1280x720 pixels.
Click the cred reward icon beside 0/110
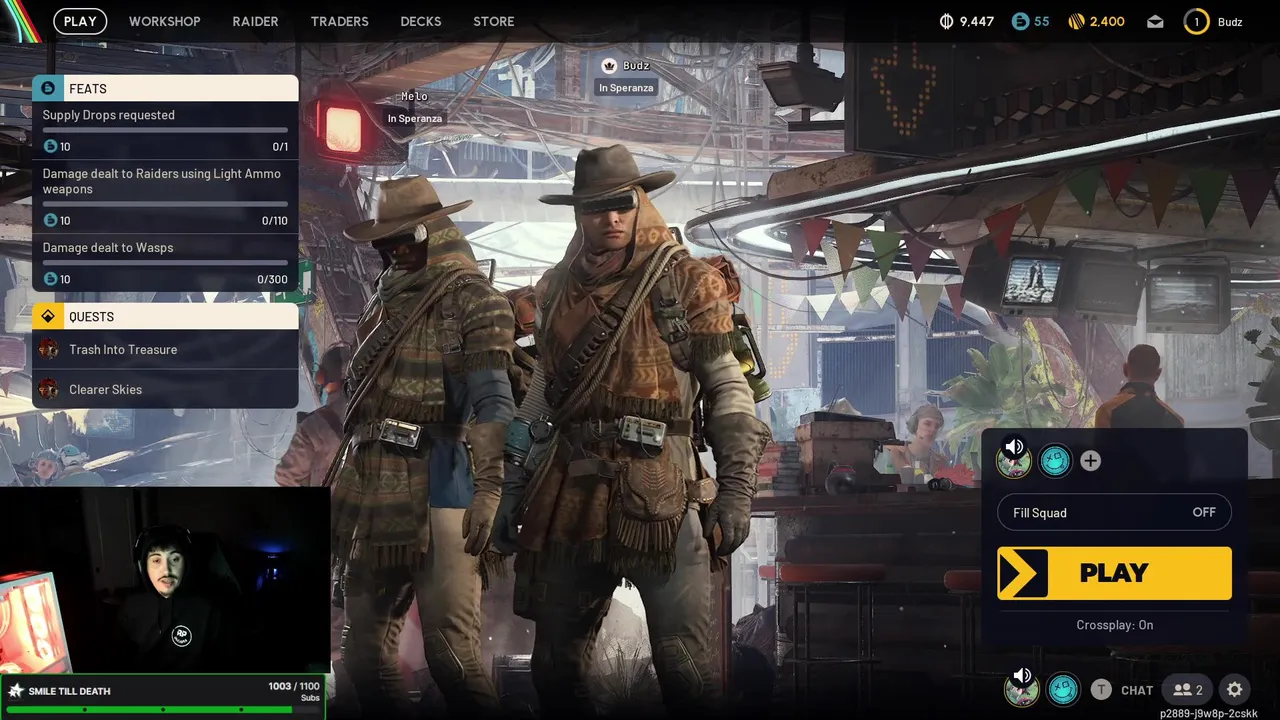[x=51, y=220]
